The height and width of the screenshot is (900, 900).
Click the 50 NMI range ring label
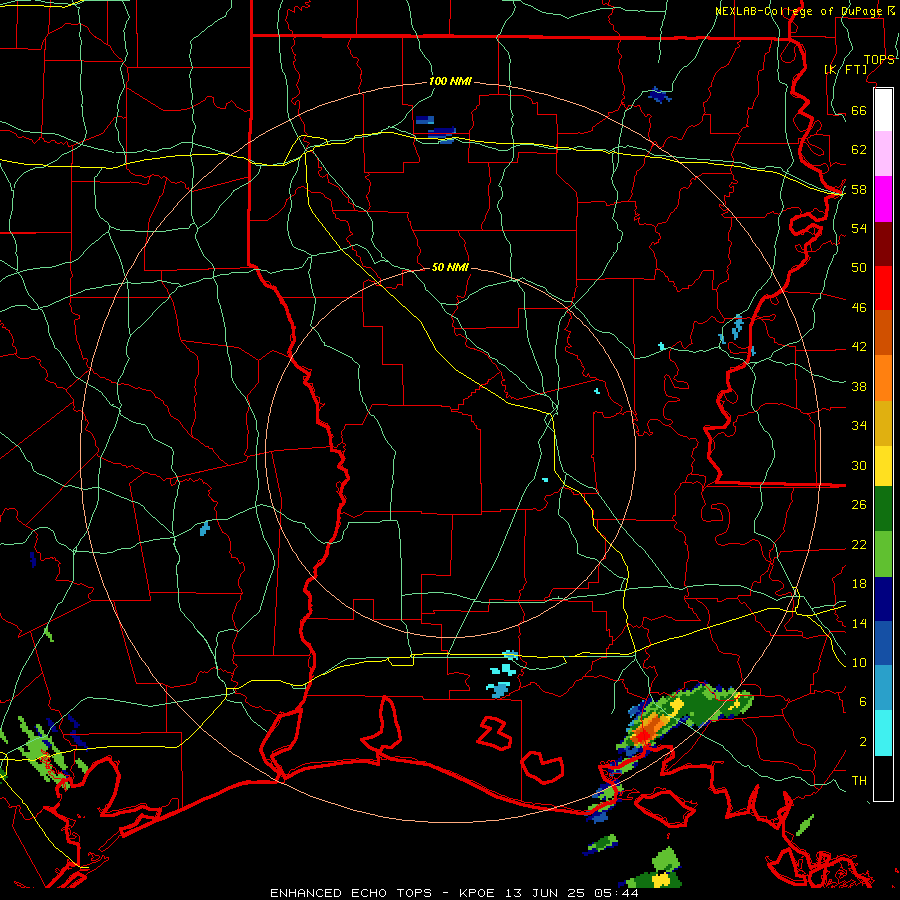450,267
